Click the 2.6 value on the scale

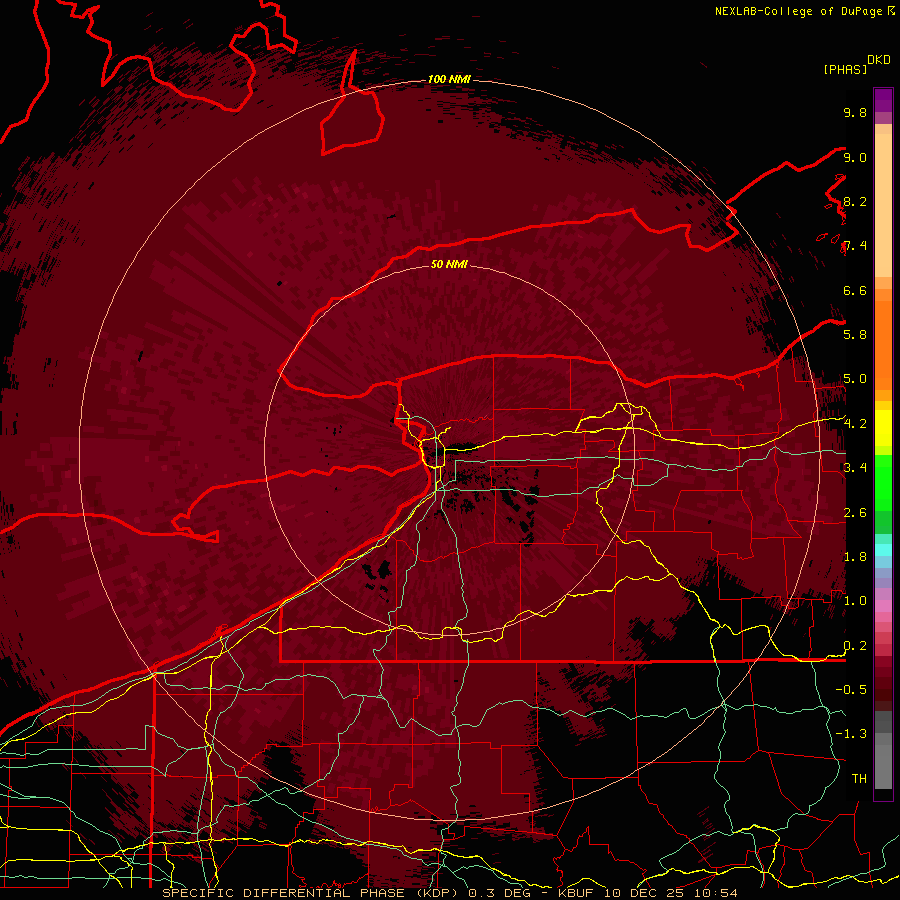[x=855, y=512]
